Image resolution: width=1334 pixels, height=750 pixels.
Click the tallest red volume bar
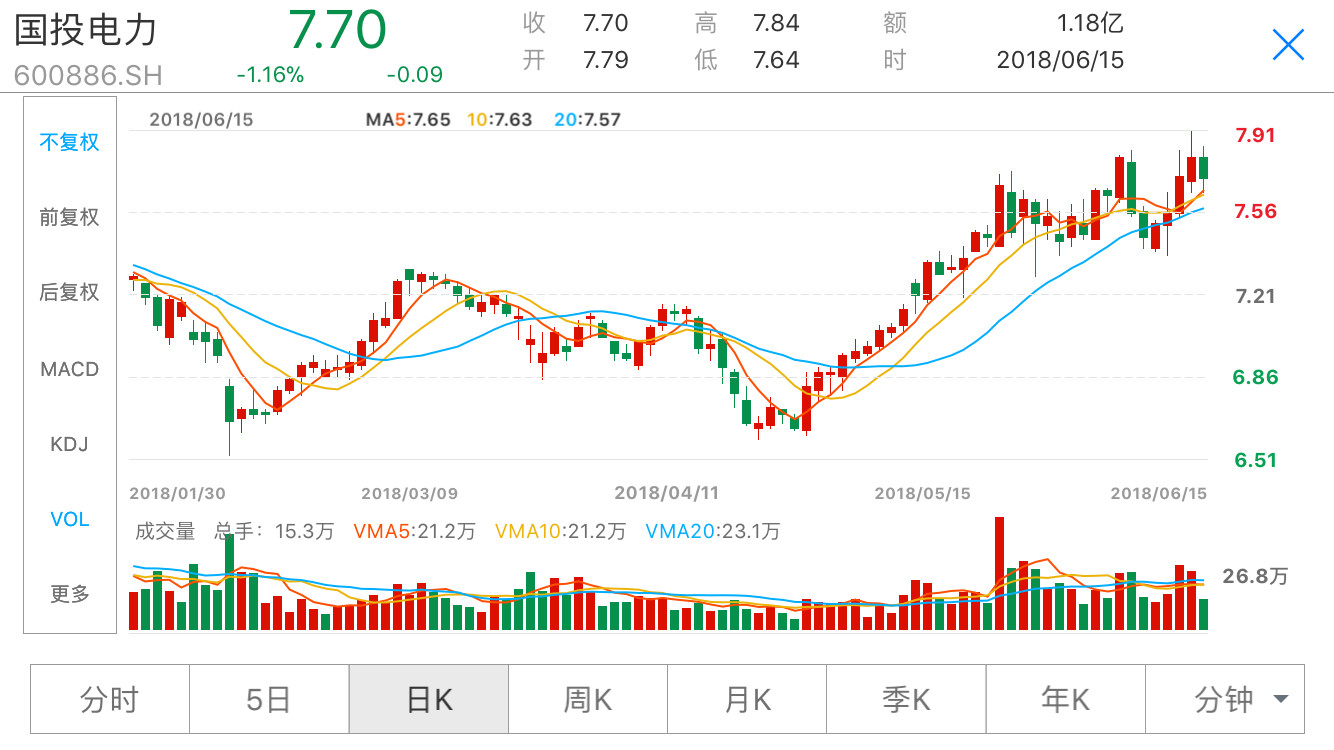click(999, 573)
